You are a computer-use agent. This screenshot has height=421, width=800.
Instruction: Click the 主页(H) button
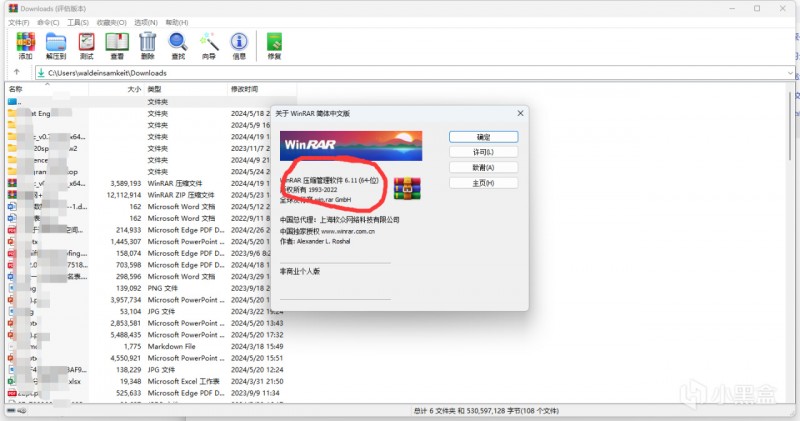click(483, 183)
